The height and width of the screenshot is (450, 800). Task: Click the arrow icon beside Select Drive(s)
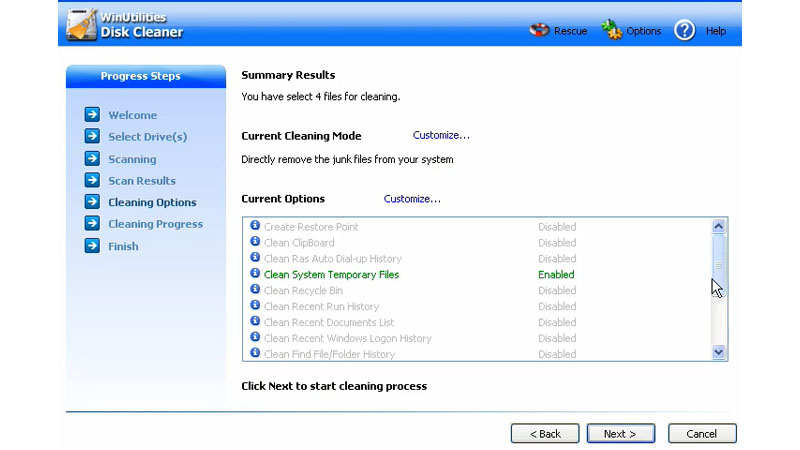92,136
